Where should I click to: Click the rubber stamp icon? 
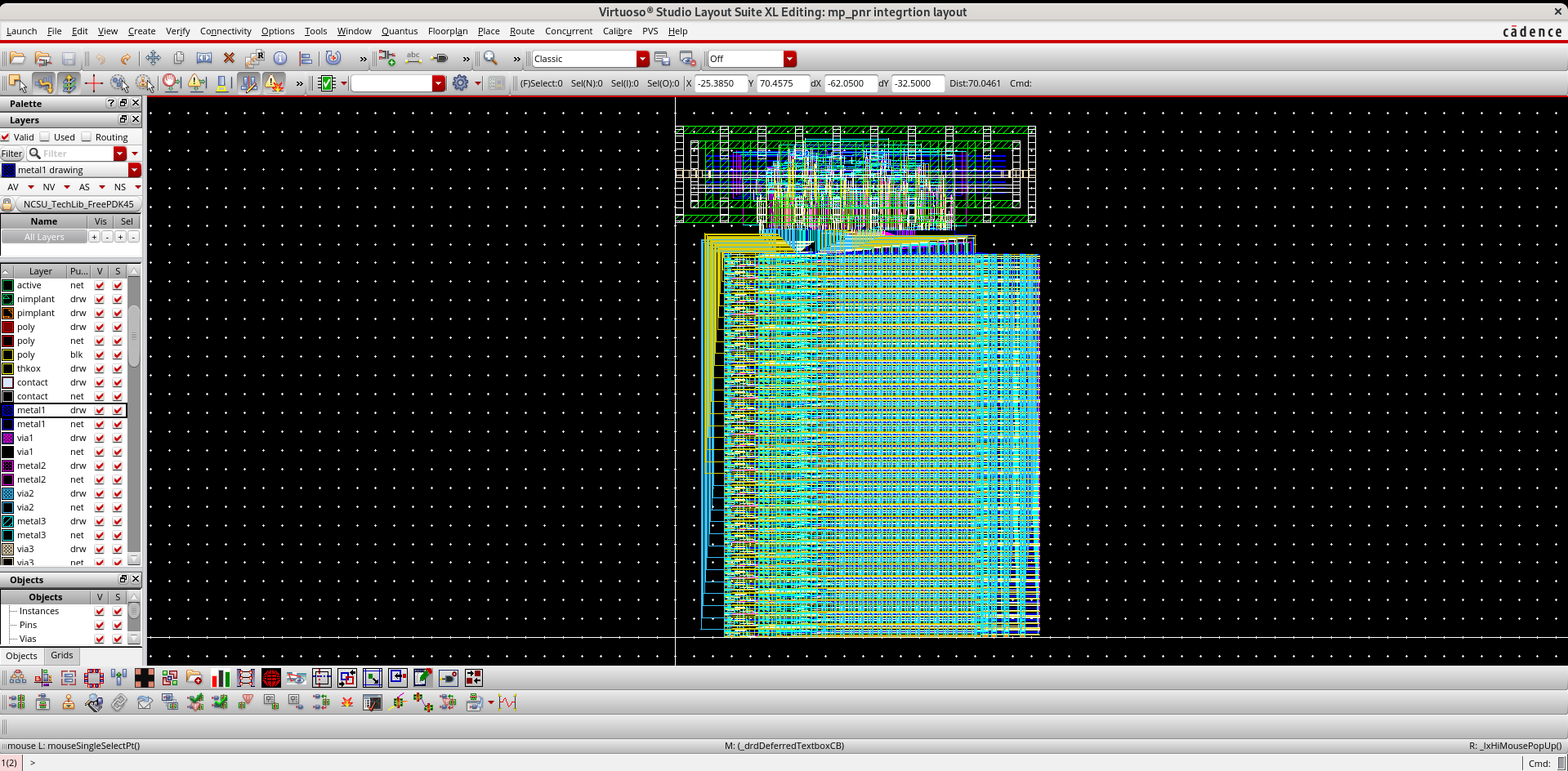point(69,702)
